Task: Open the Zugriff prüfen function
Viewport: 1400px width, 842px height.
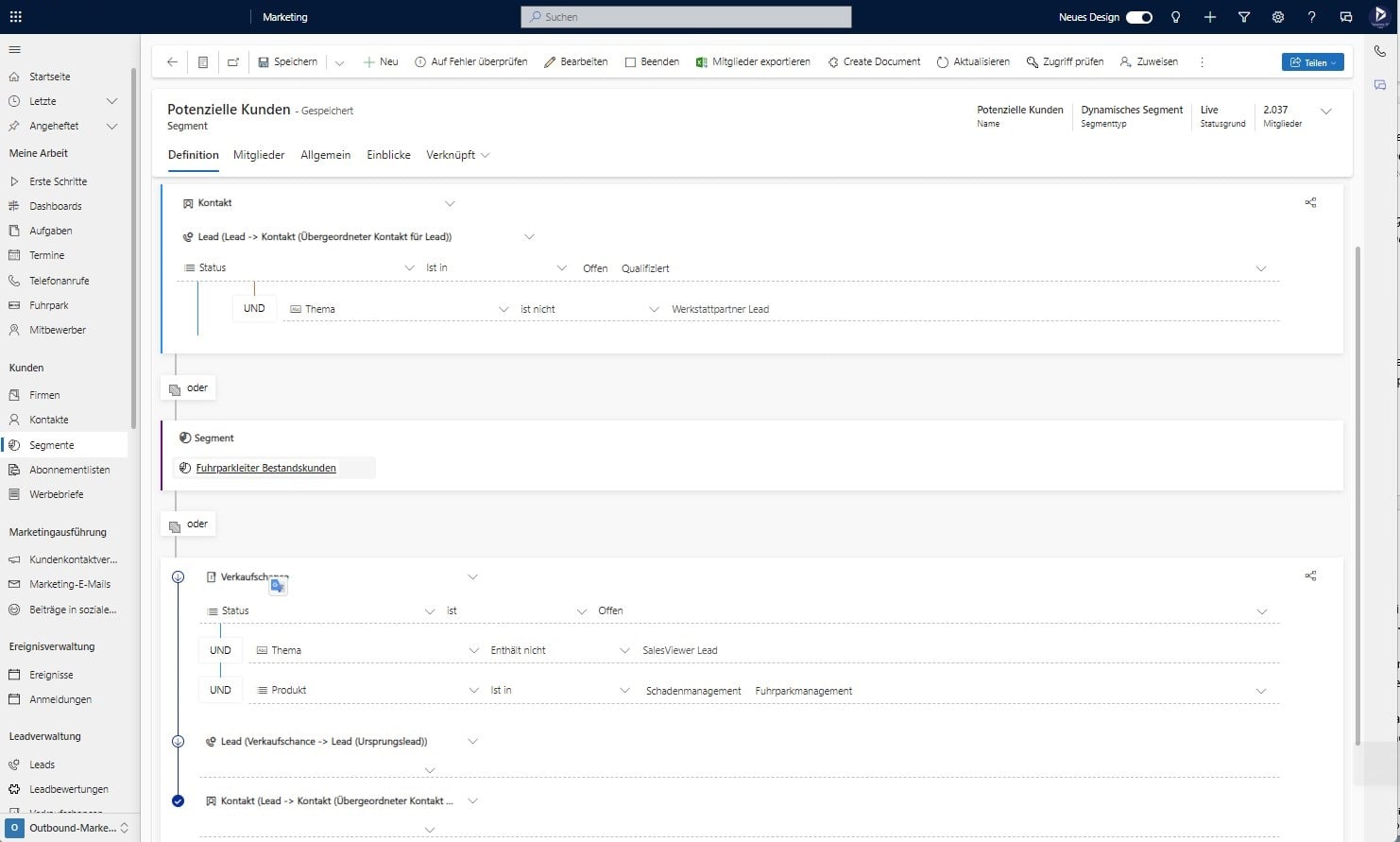Action: 1065,61
